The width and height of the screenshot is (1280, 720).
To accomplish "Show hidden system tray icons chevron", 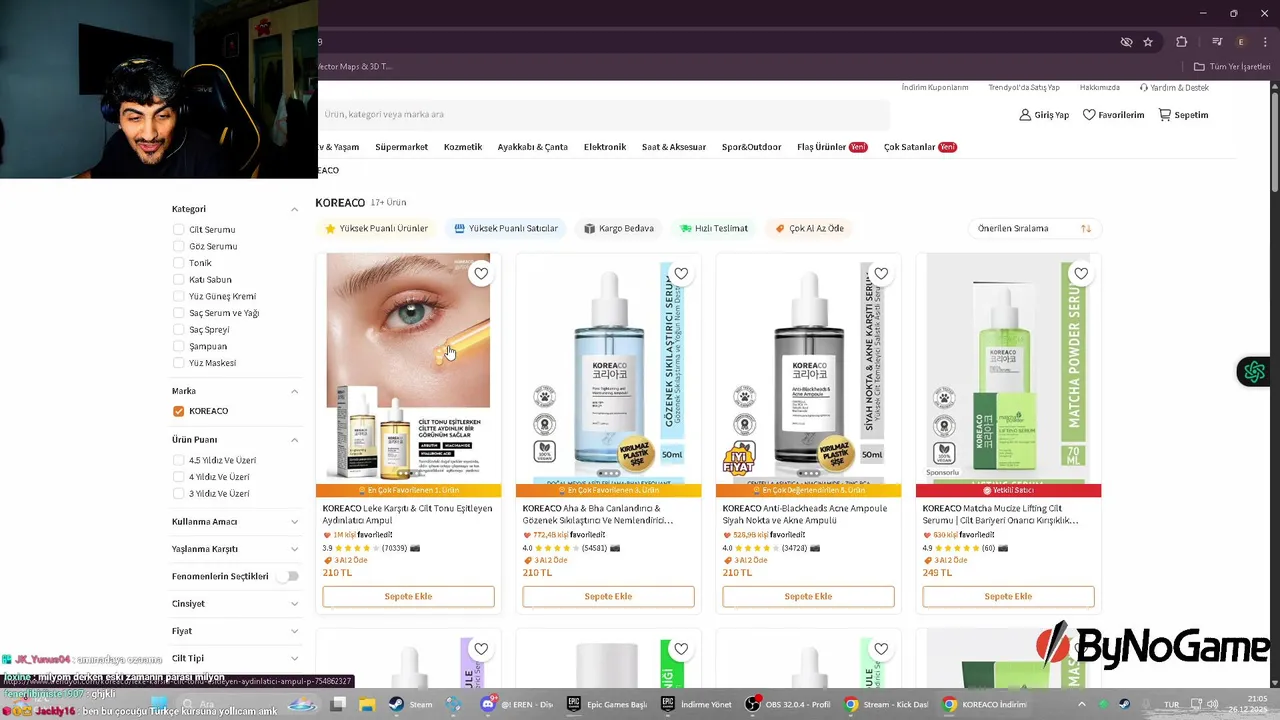I will (1084, 704).
